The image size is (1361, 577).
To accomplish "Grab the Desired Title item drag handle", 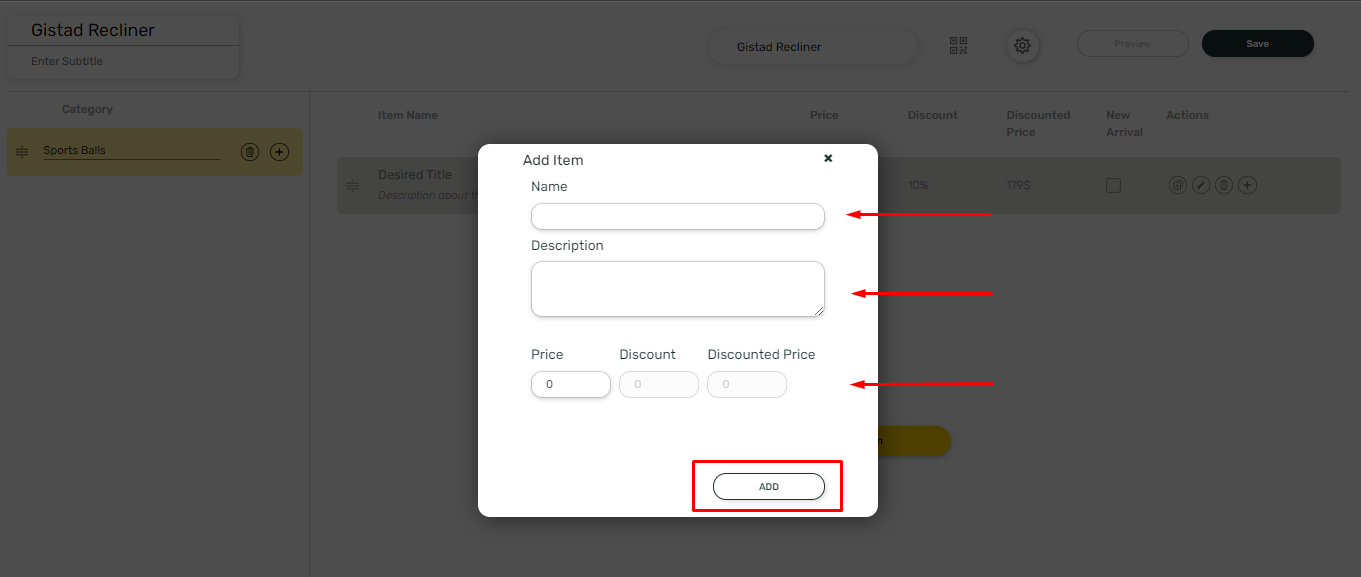I will (352, 184).
